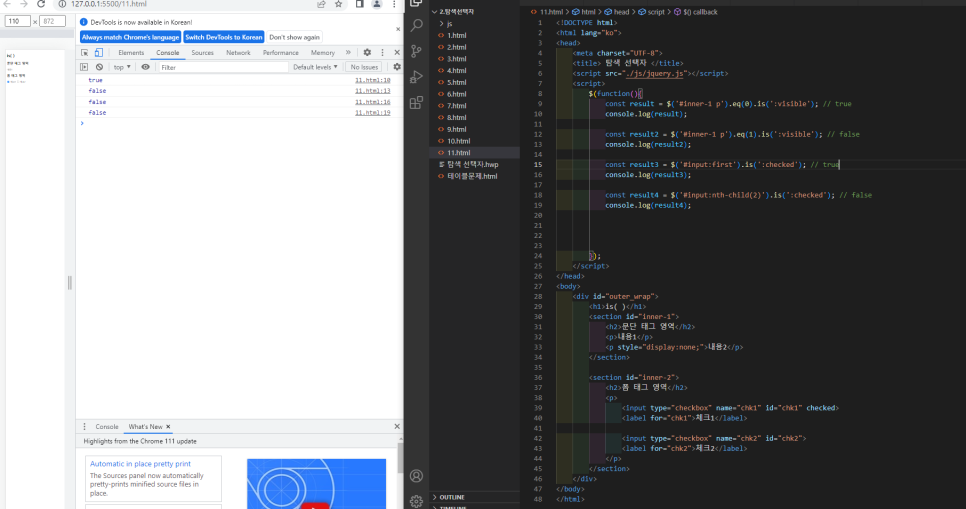Open source link 11.html:10 in console

[372, 80]
